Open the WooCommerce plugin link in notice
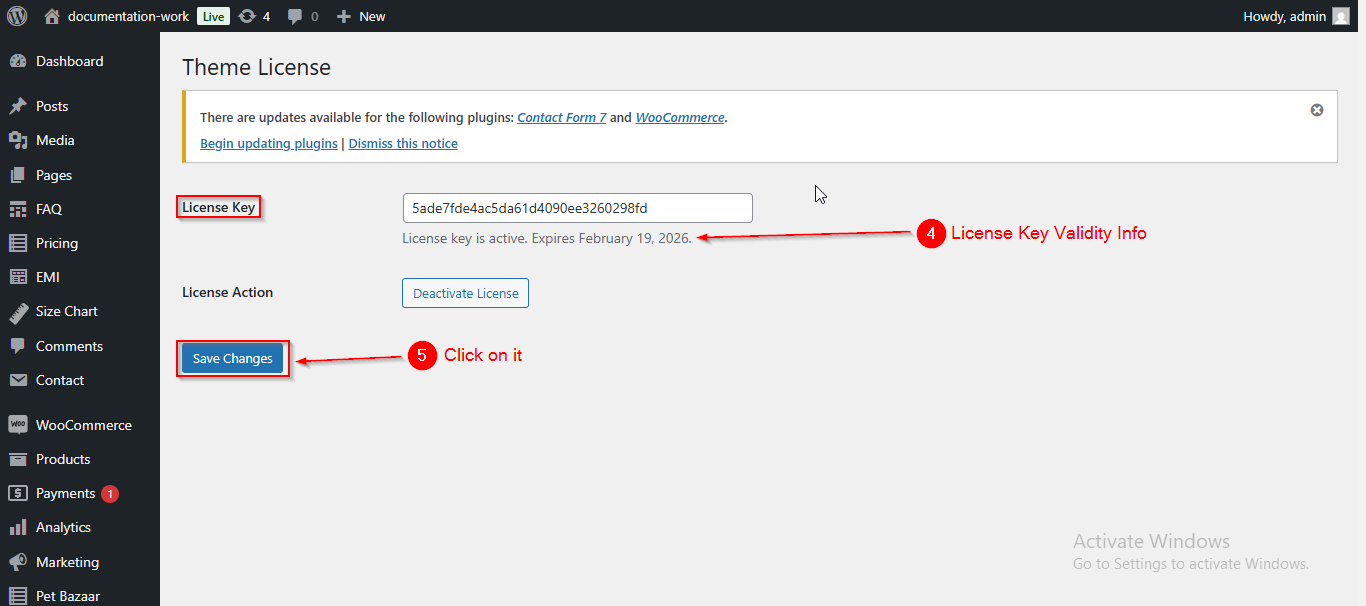The width and height of the screenshot is (1366, 606). (x=680, y=117)
